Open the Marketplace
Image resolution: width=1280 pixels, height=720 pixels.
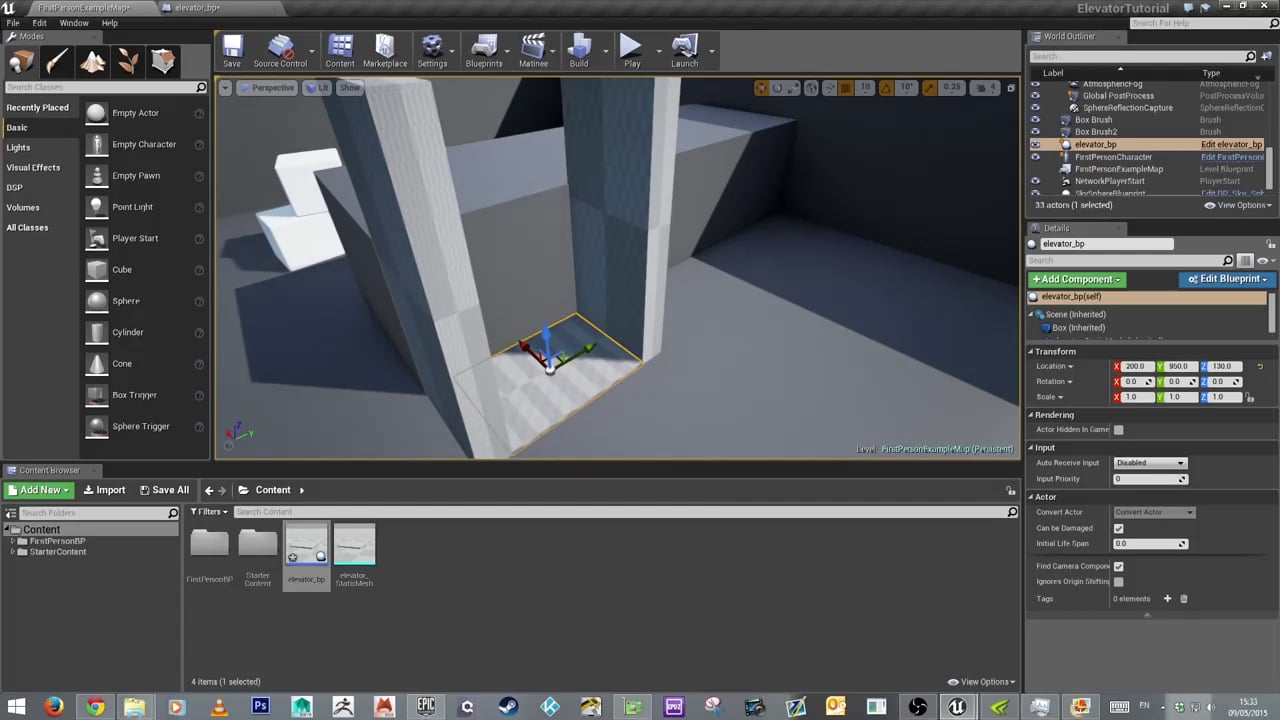tap(385, 52)
